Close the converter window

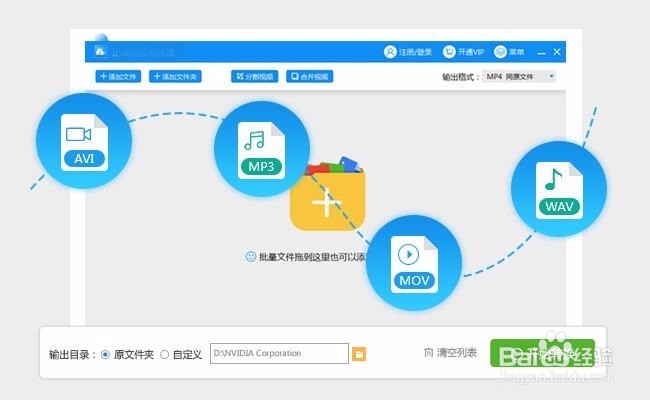click(557, 52)
